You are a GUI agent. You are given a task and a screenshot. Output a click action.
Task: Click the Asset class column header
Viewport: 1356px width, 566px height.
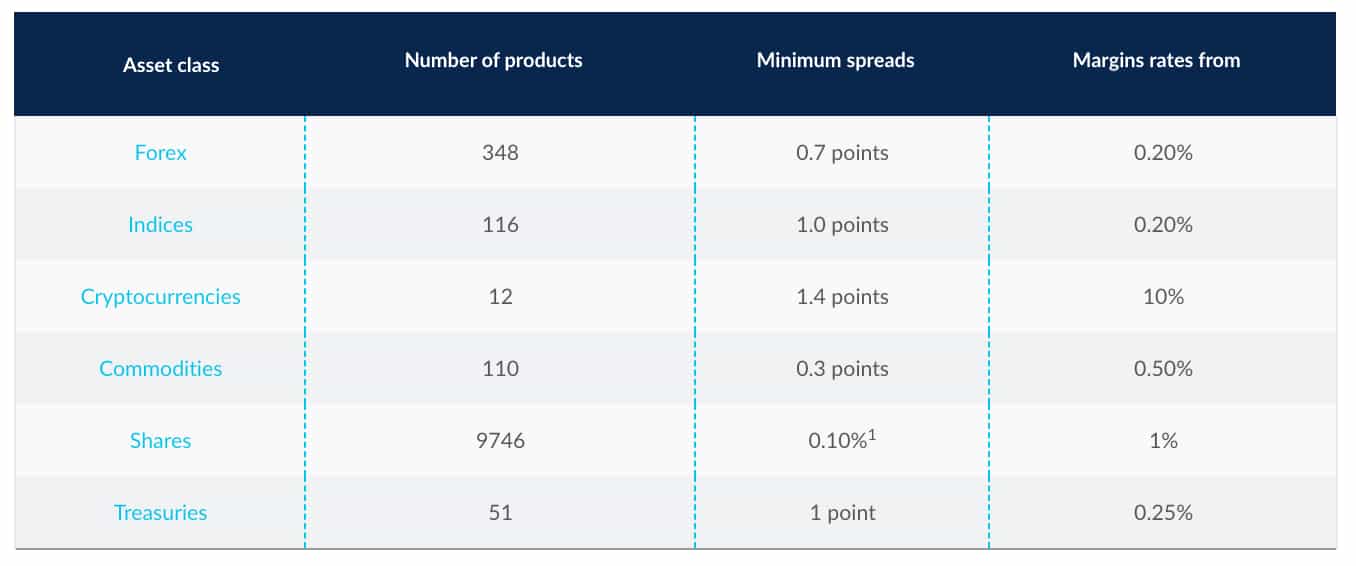(170, 65)
